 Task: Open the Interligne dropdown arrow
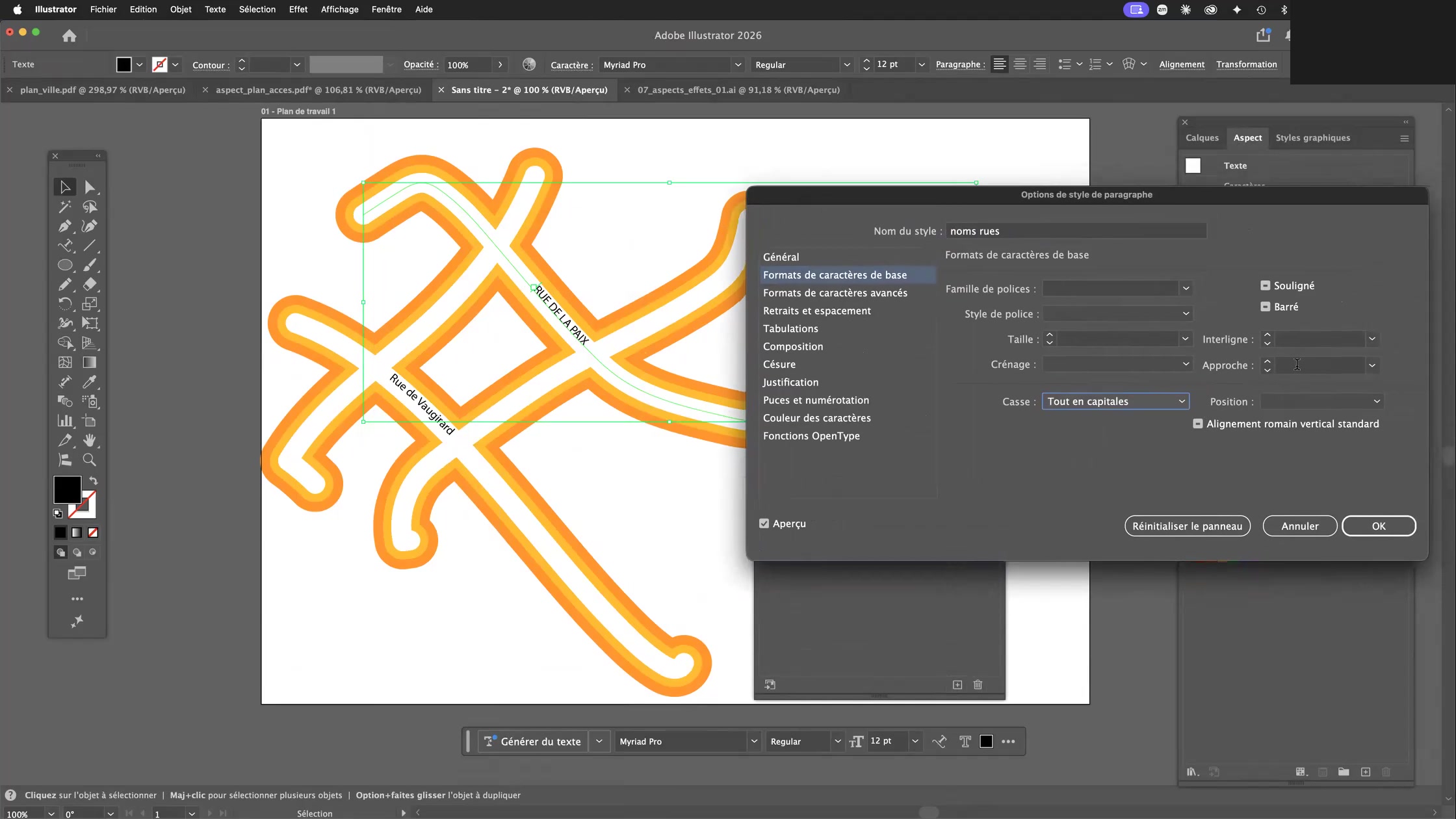[x=1371, y=339]
